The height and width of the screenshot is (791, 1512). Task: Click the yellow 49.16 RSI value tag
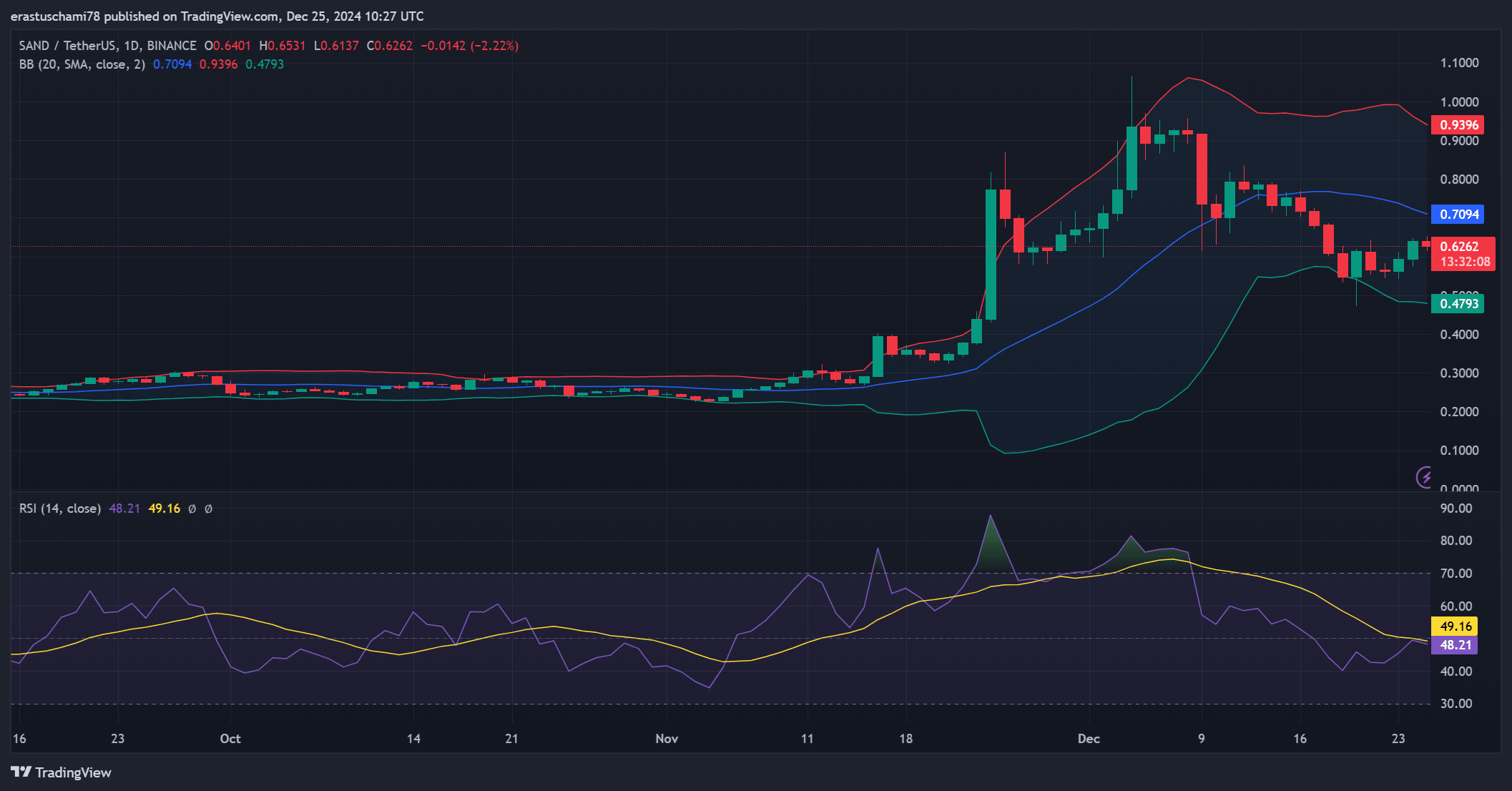(x=1455, y=627)
